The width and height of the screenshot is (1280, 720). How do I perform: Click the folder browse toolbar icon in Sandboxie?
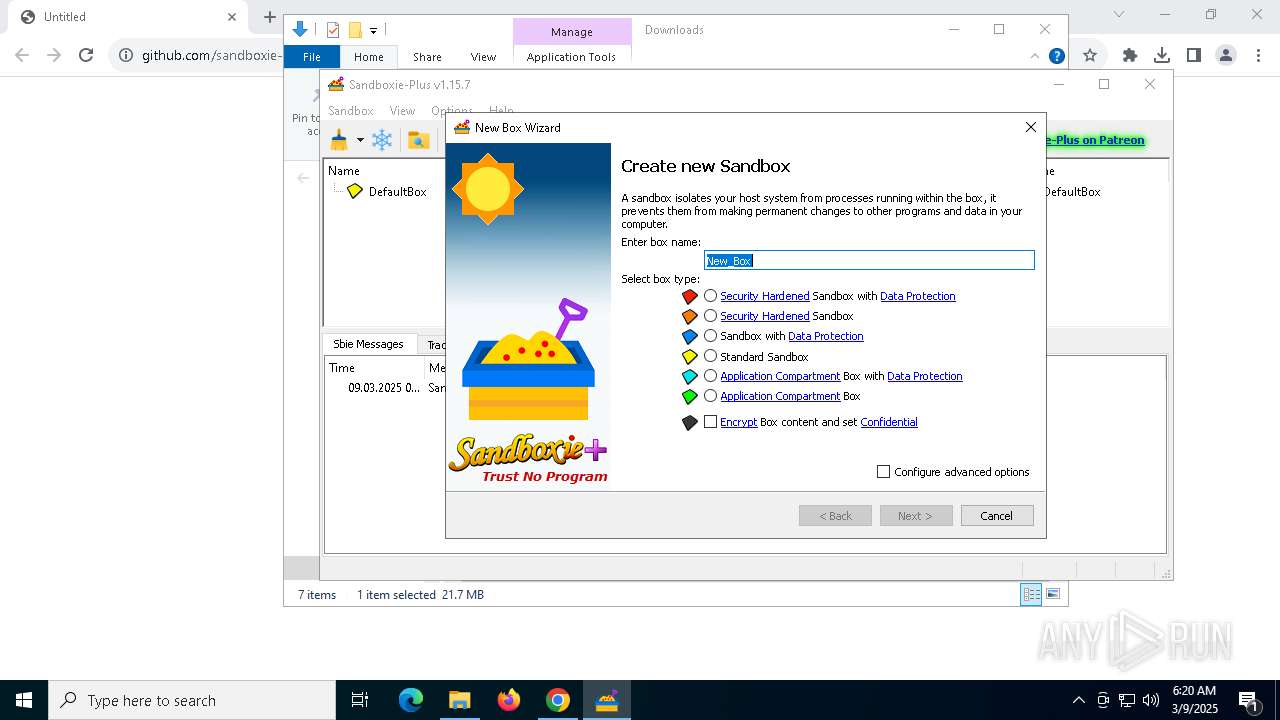pyautogui.click(x=419, y=140)
